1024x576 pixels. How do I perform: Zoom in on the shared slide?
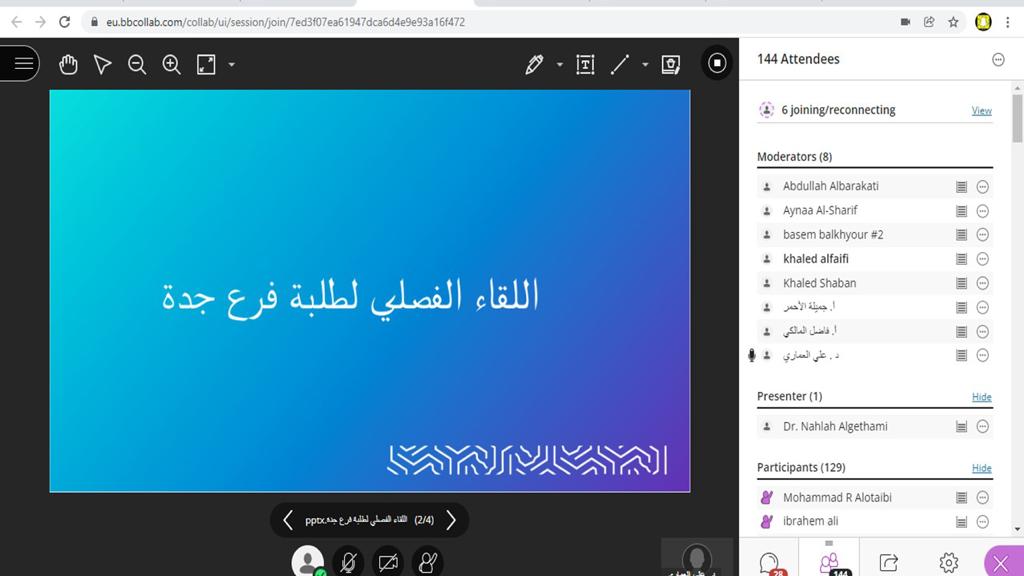(172, 65)
